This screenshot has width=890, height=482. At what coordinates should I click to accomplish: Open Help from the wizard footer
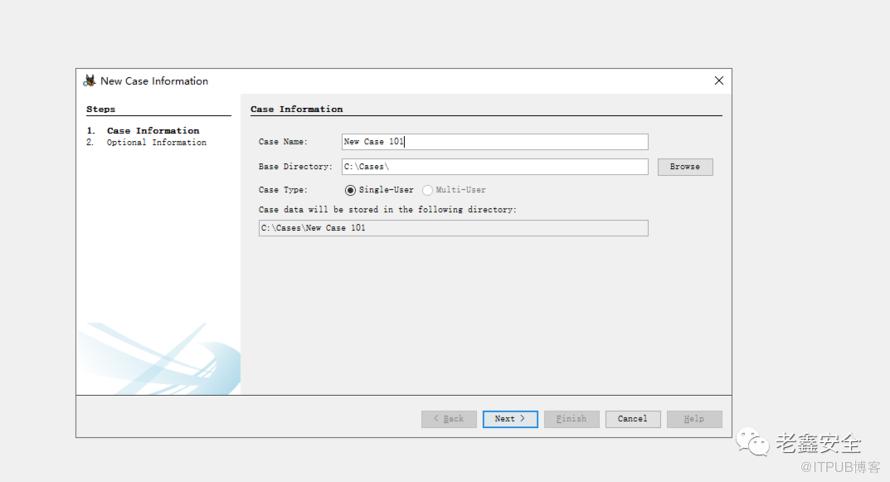coord(694,419)
